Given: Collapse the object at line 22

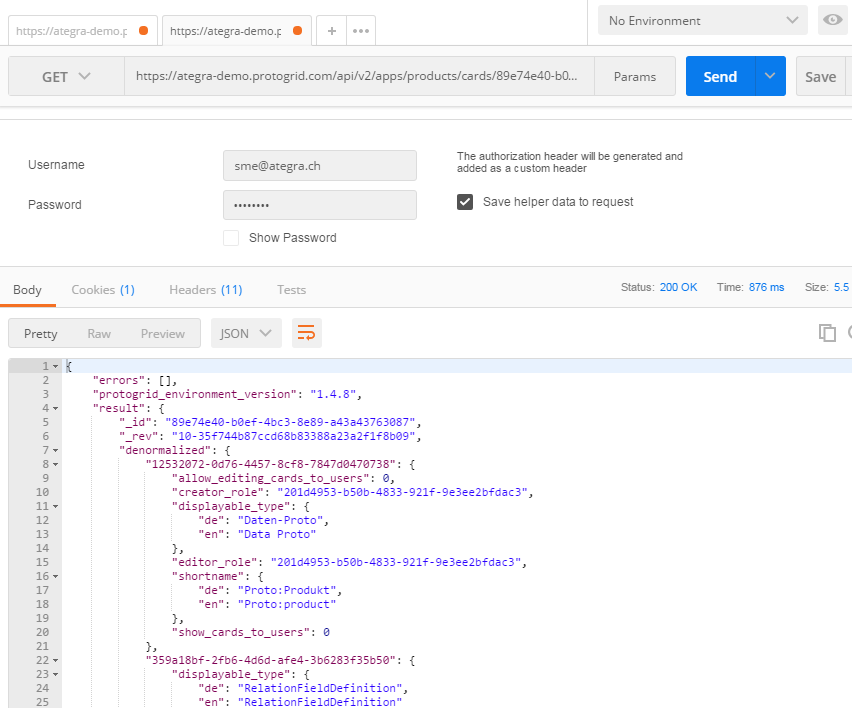Looking at the screenshot, I should click(x=55, y=661).
